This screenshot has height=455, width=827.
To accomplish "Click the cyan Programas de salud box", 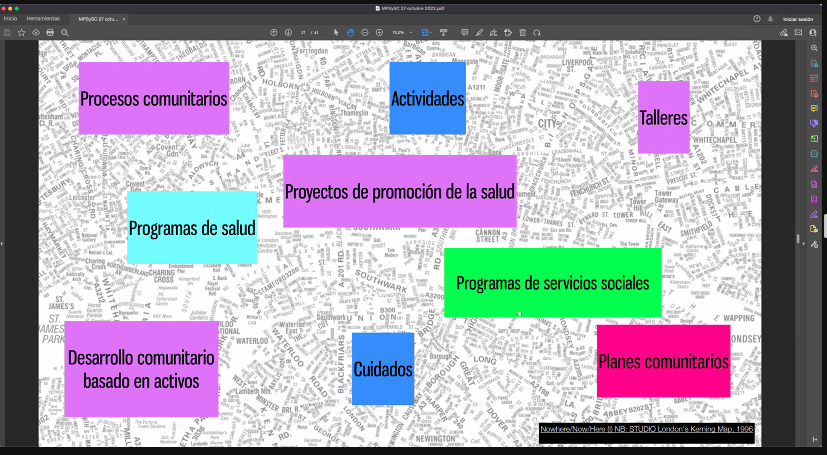I will [192, 227].
